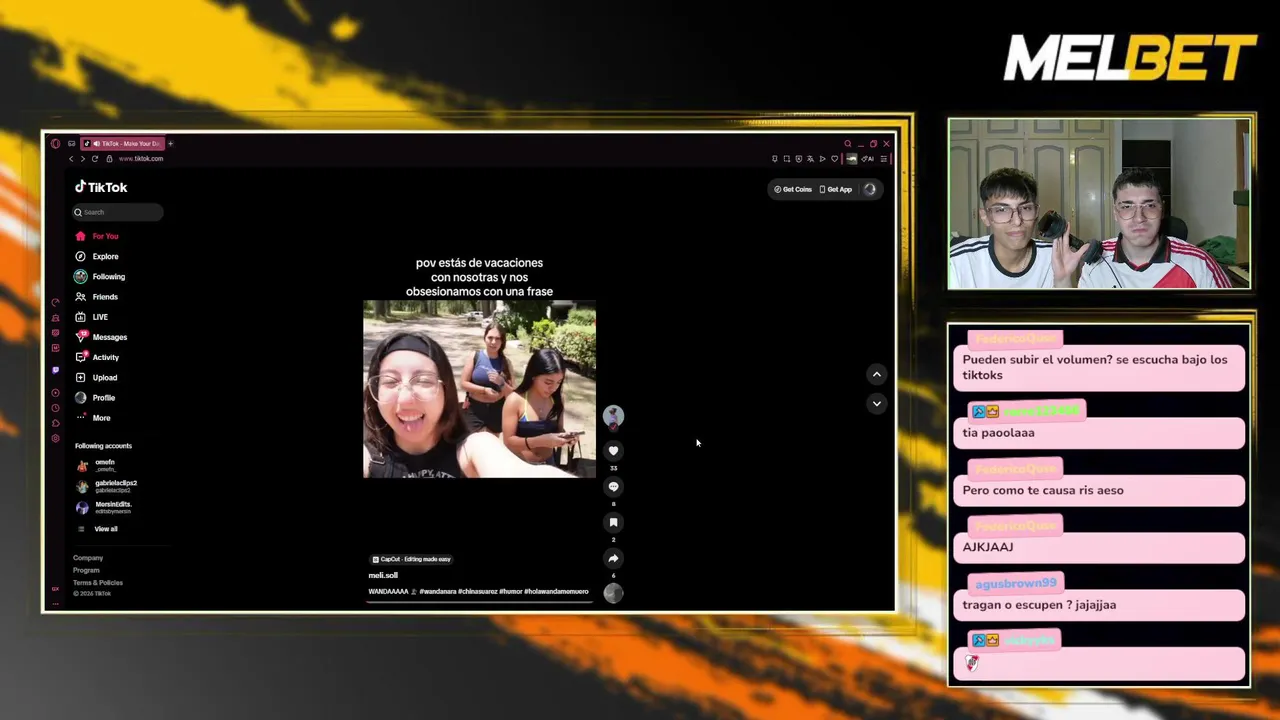Image resolution: width=1280 pixels, height=720 pixels.
Task: Open the settings gear in browser sidebar
Action: point(55,439)
